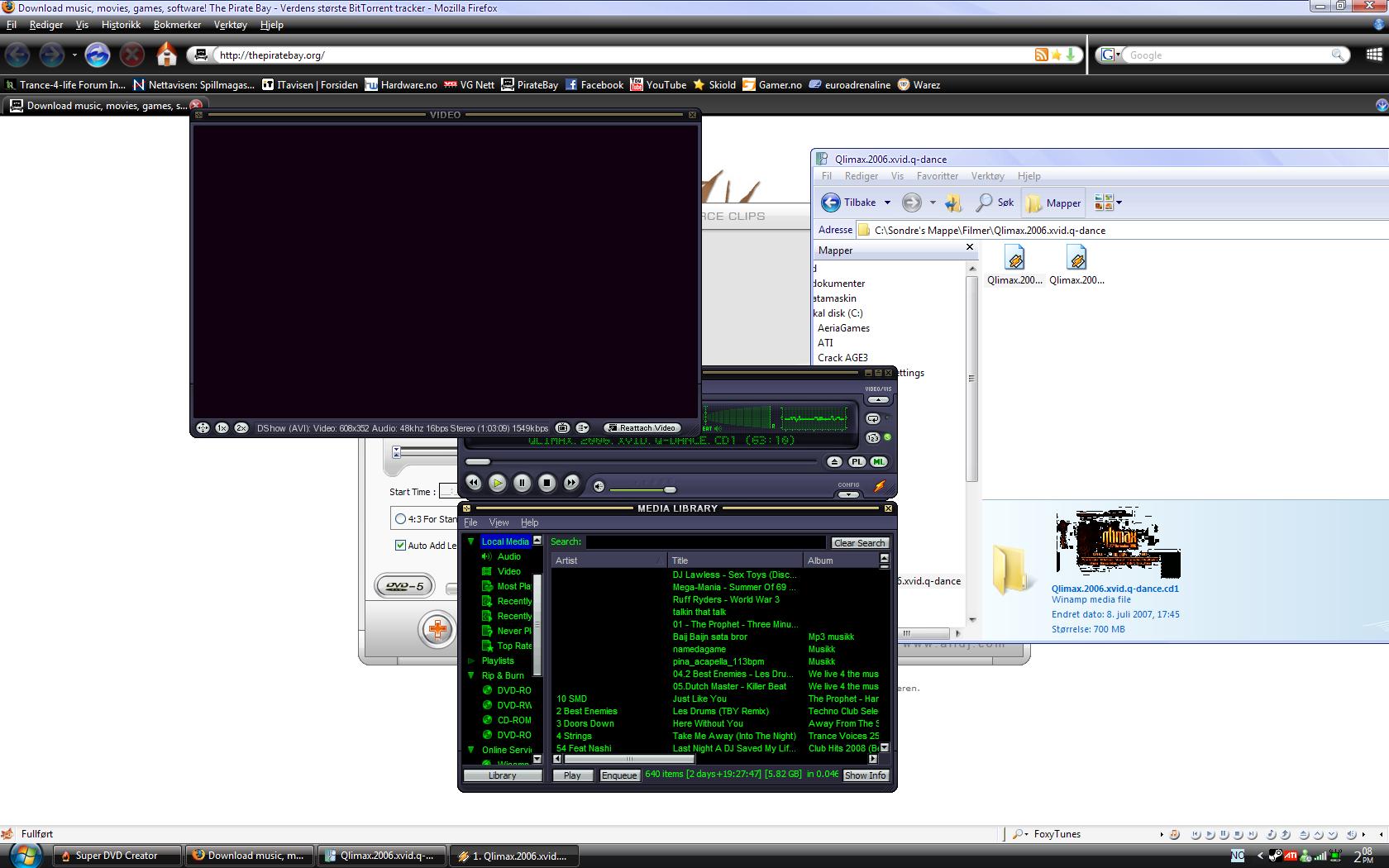
Task: Open File menu in Media Library
Action: (x=470, y=522)
